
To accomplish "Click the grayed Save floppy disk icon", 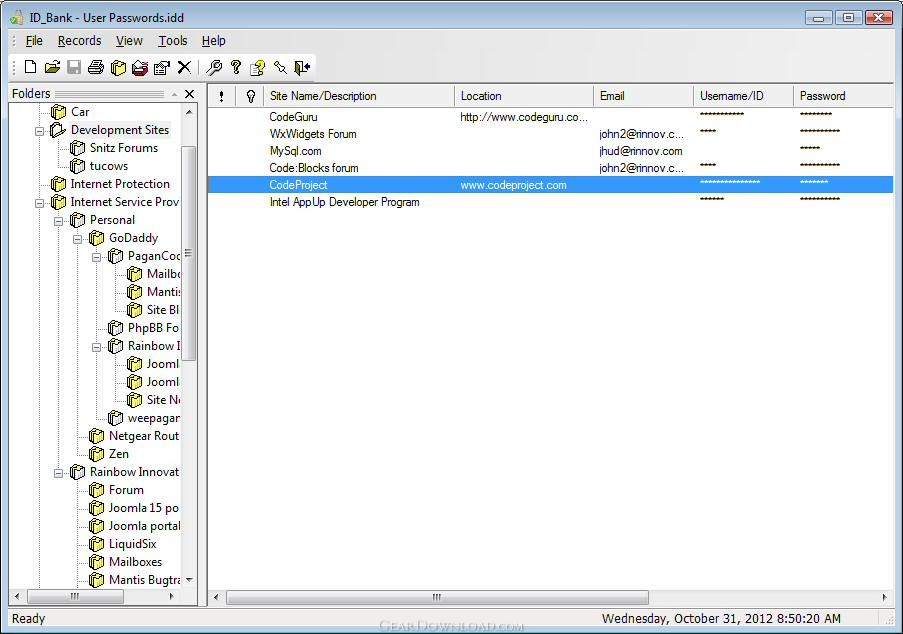I will coord(74,67).
